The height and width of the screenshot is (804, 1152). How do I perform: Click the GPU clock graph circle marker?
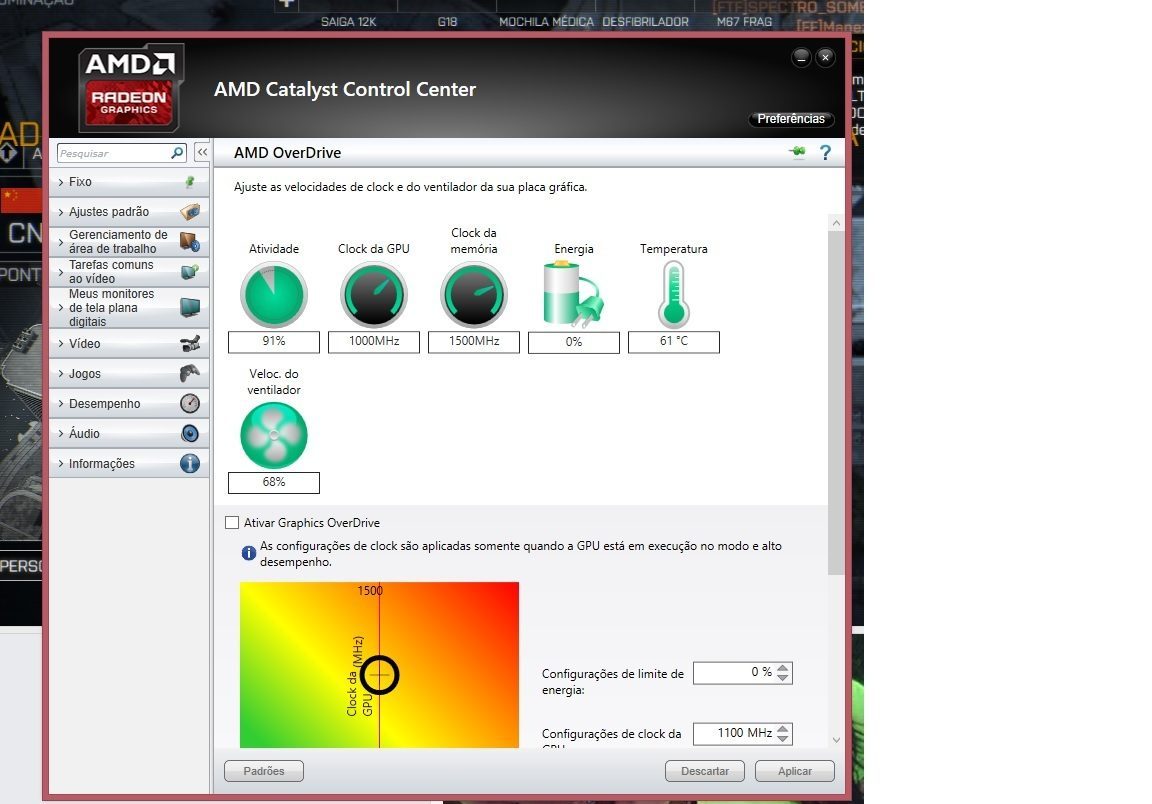[x=380, y=675]
